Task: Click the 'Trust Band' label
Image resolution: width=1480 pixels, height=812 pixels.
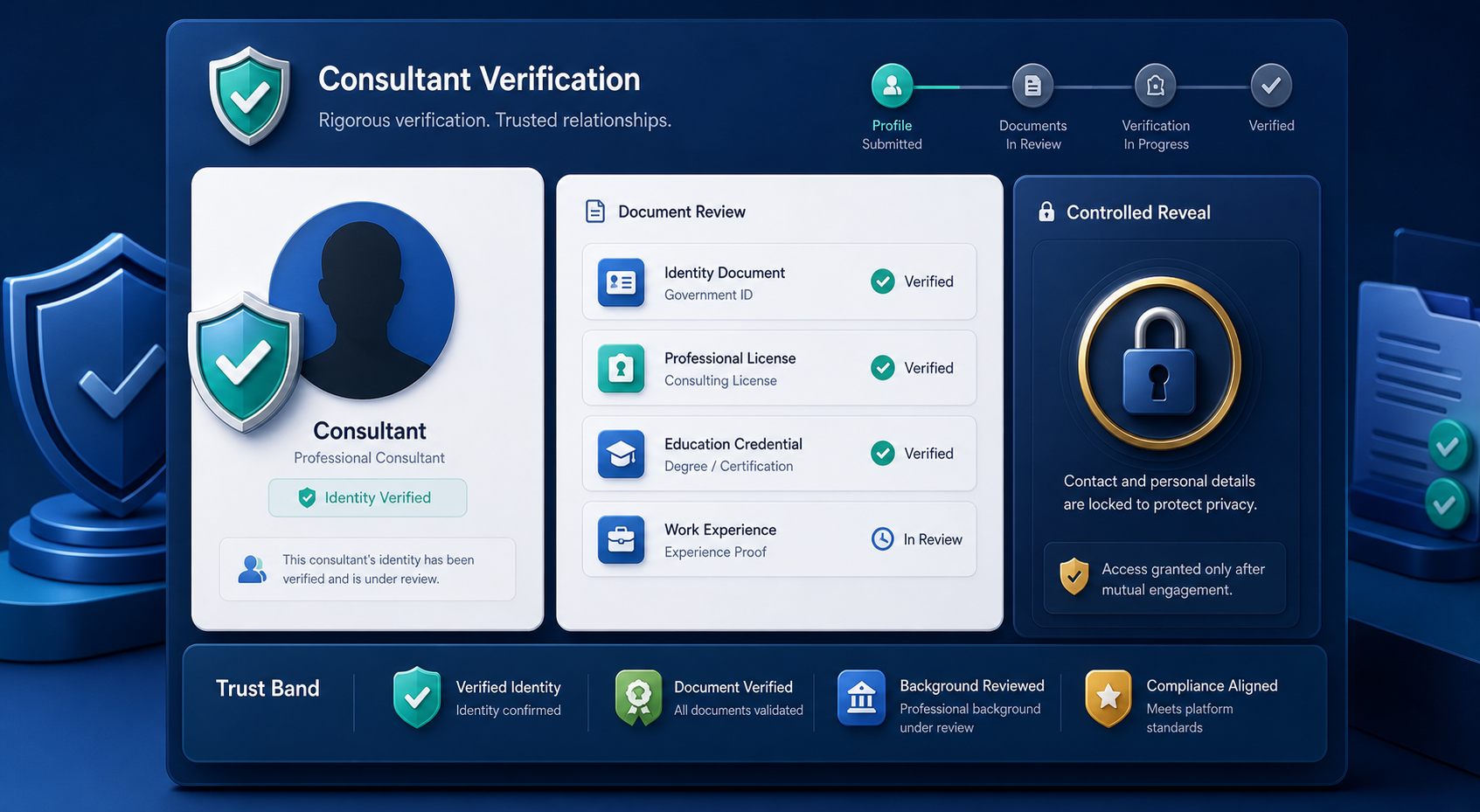Action: (268, 689)
